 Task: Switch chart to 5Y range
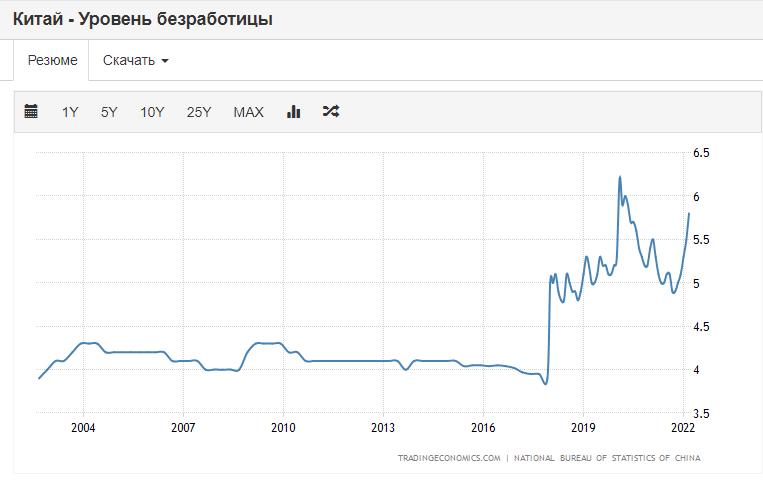[x=109, y=112]
